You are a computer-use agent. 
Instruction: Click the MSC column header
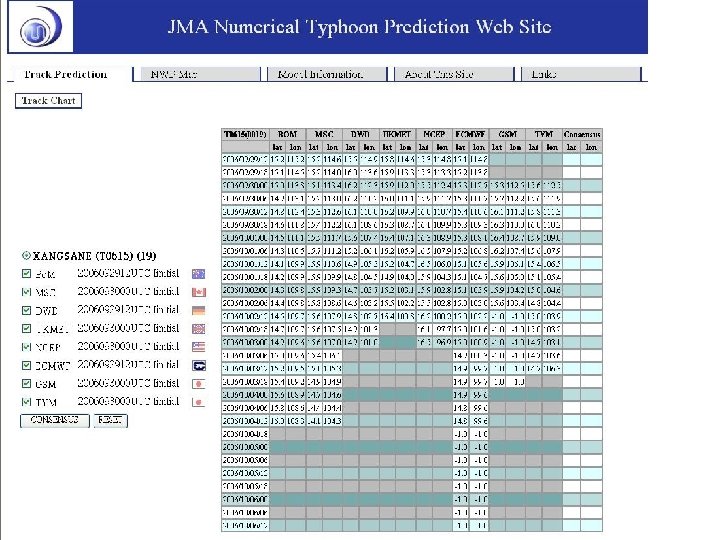pyautogui.click(x=324, y=135)
